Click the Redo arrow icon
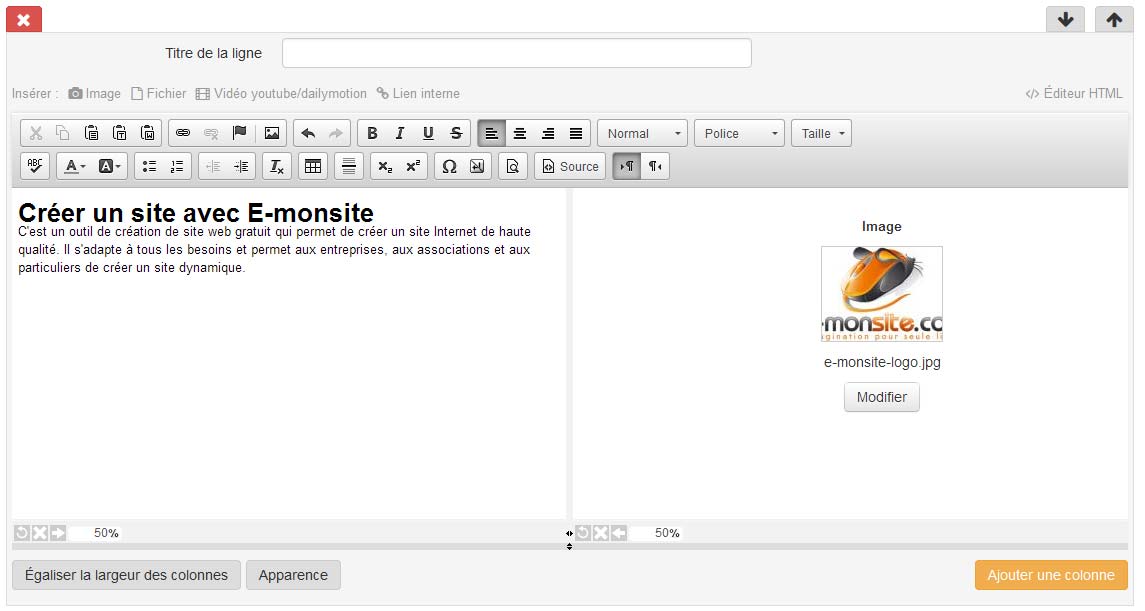Image resolution: width=1145 pixels, height=611 pixels. (x=336, y=134)
